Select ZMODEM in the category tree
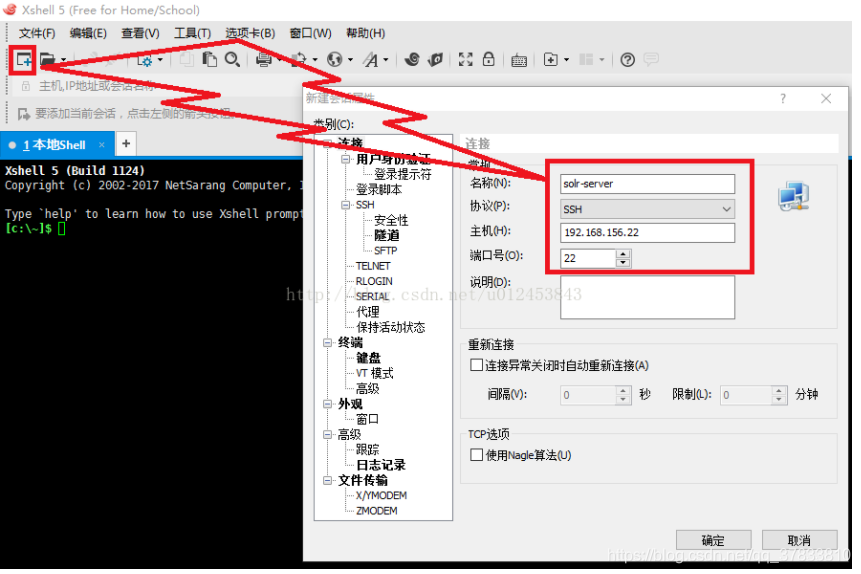Image resolution: width=861 pixels, height=574 pixels. pos(377,511)
